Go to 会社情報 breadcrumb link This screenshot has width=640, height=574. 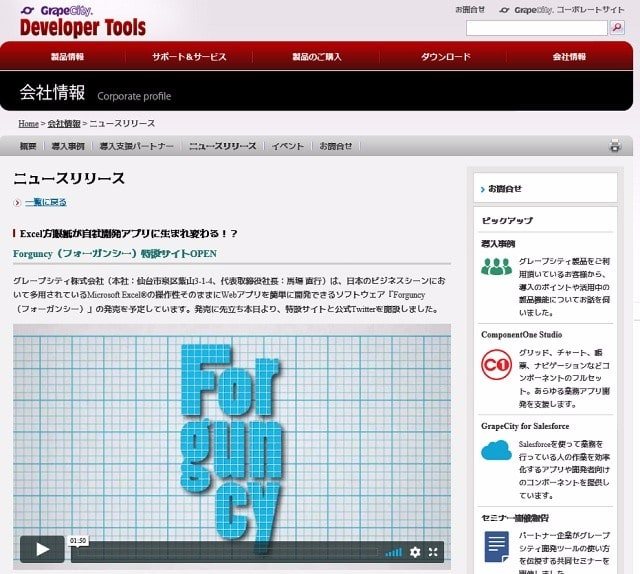point(64,123)
